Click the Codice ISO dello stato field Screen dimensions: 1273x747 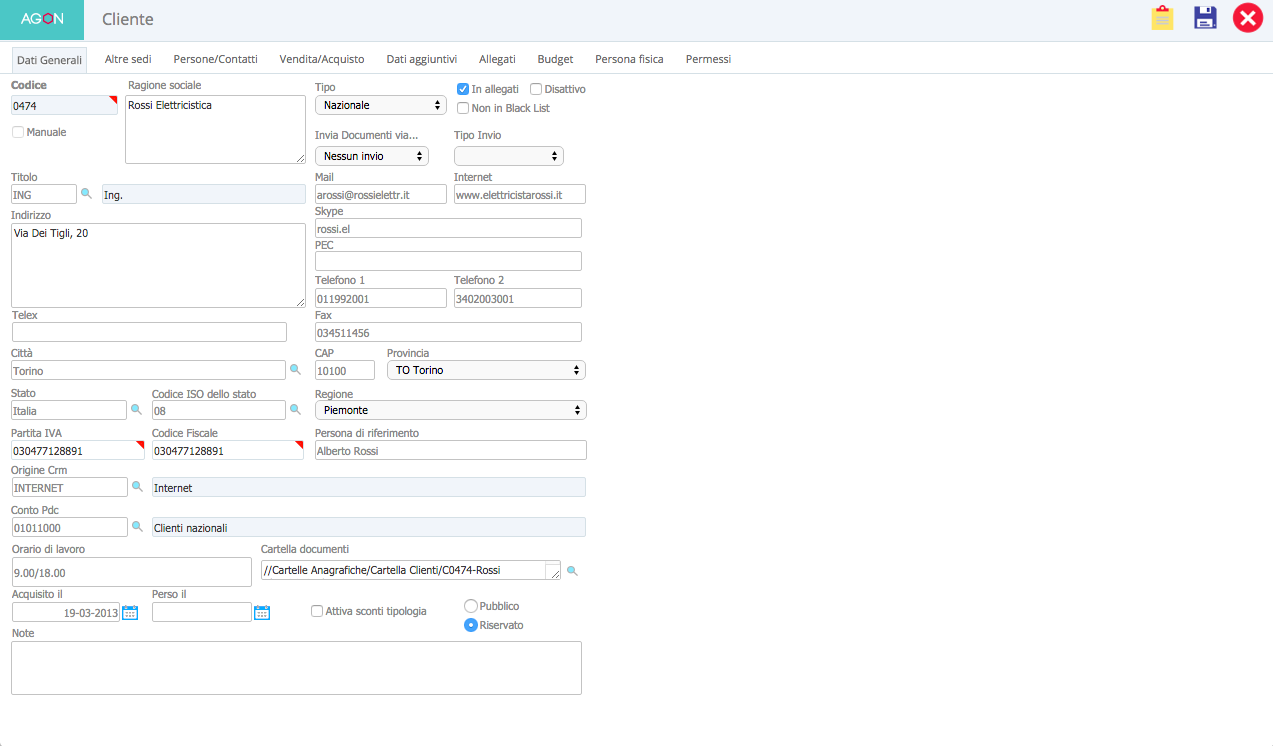219,410
